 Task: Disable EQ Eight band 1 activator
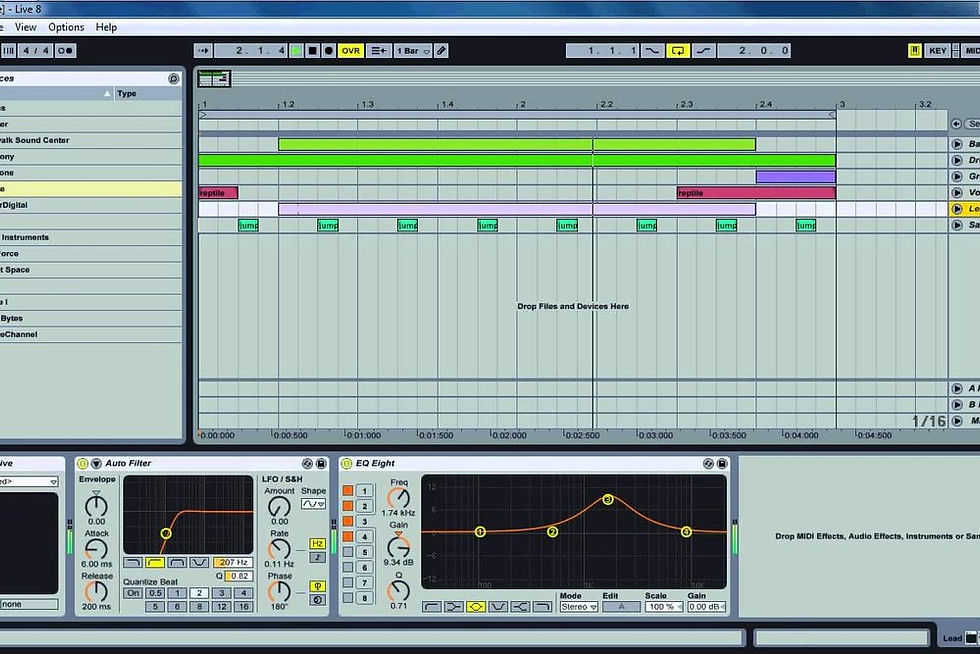(x=348, y=490)
